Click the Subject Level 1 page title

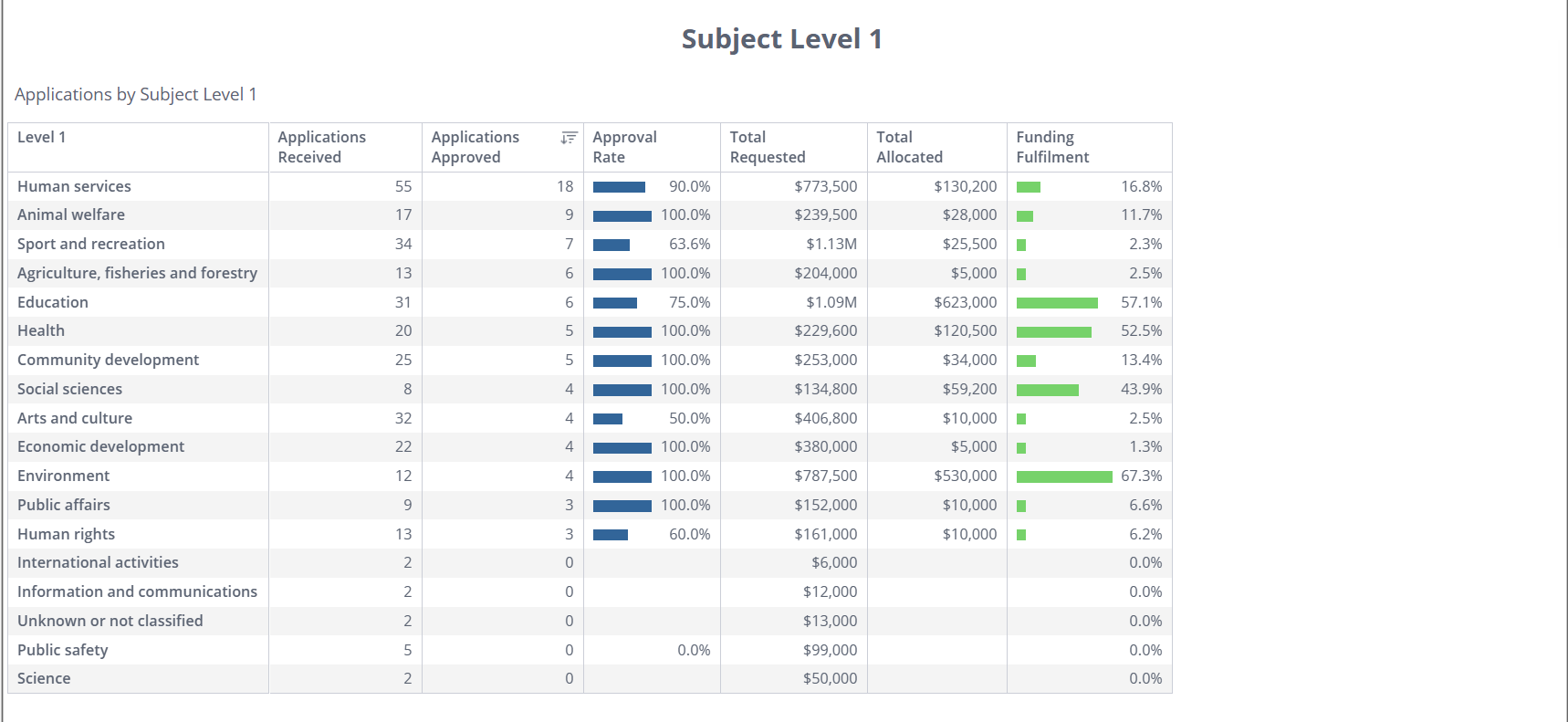(x=781, y=39)
